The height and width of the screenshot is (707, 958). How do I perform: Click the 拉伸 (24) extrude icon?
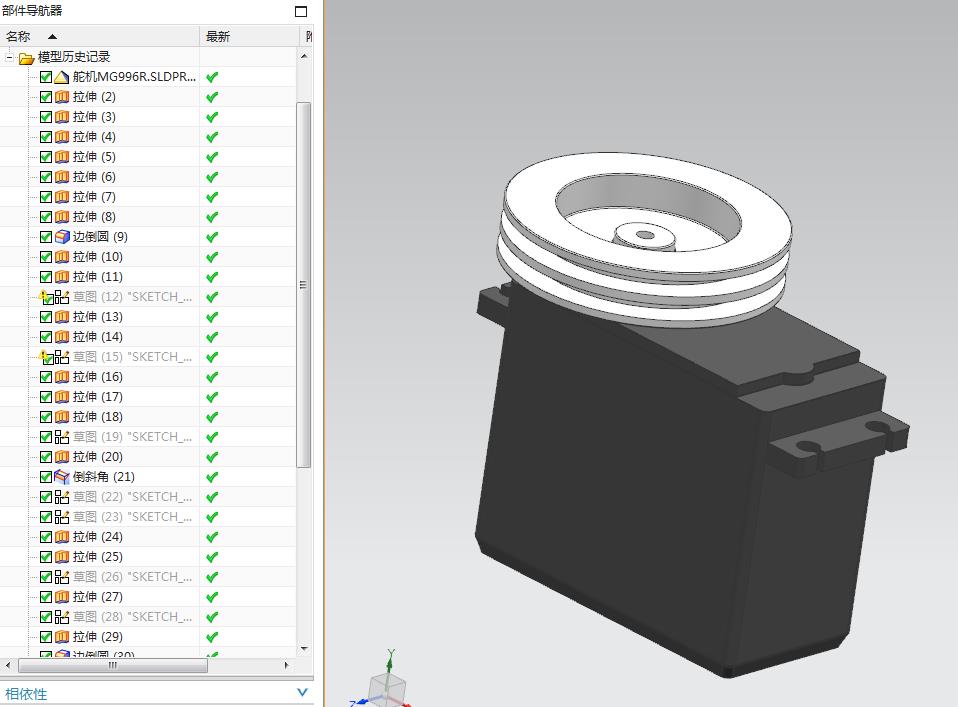click(x=62, y=537)
